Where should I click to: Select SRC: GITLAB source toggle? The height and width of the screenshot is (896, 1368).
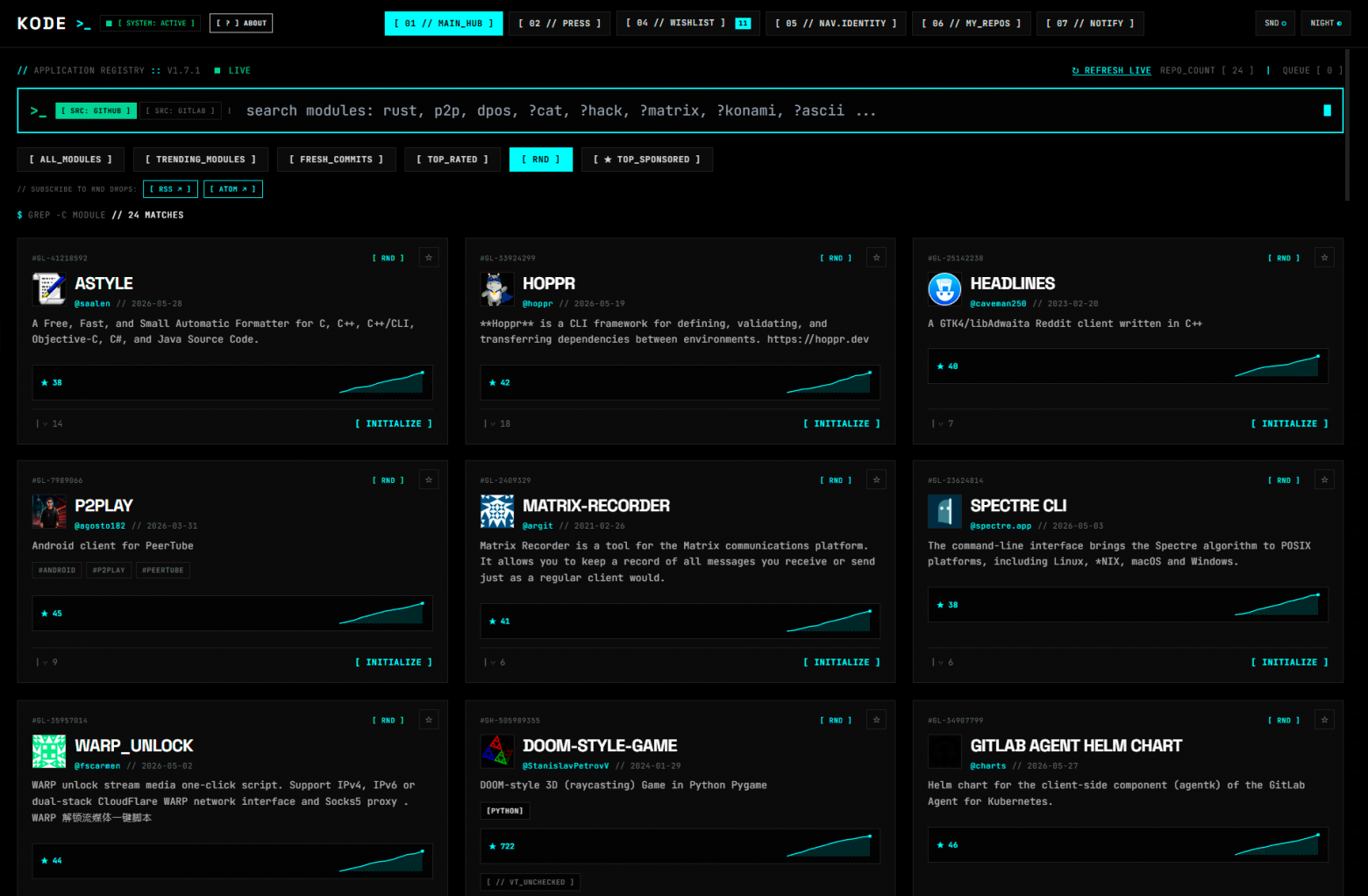pos(181,111)
